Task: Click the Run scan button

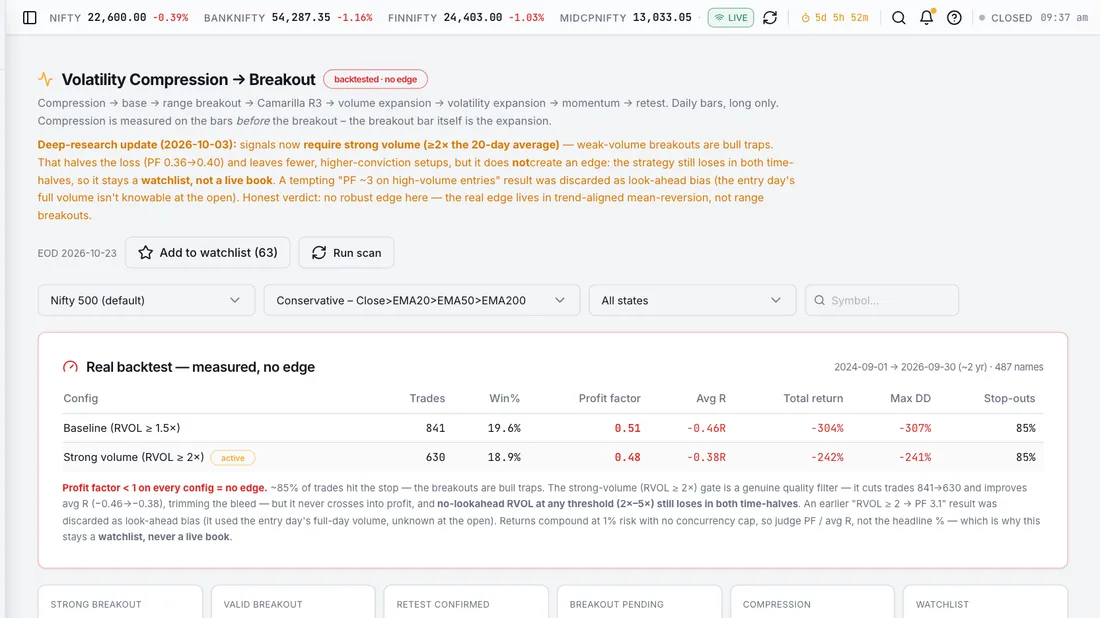Action: 347,253
